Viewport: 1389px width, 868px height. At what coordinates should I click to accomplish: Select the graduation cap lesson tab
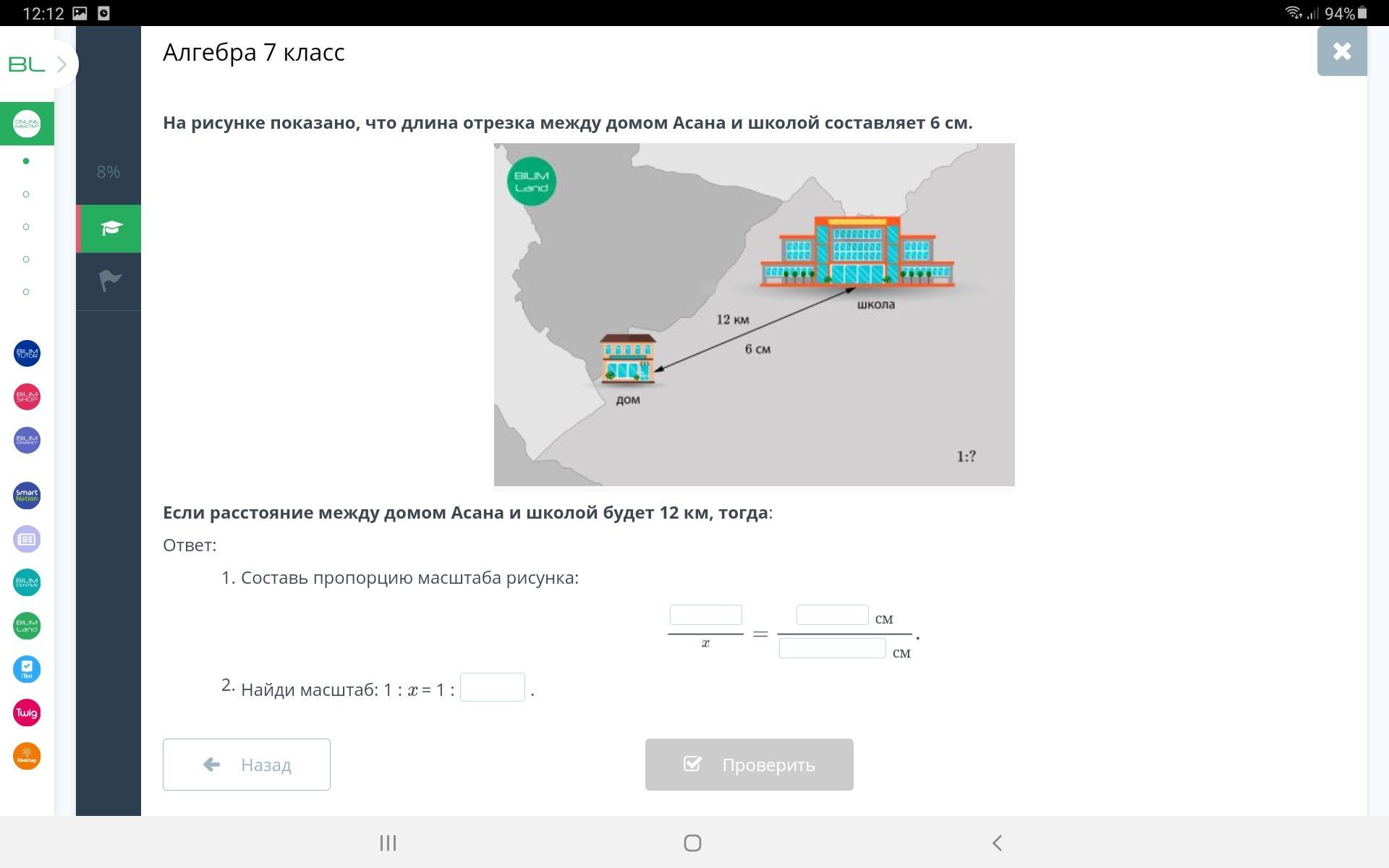point(109,229)
